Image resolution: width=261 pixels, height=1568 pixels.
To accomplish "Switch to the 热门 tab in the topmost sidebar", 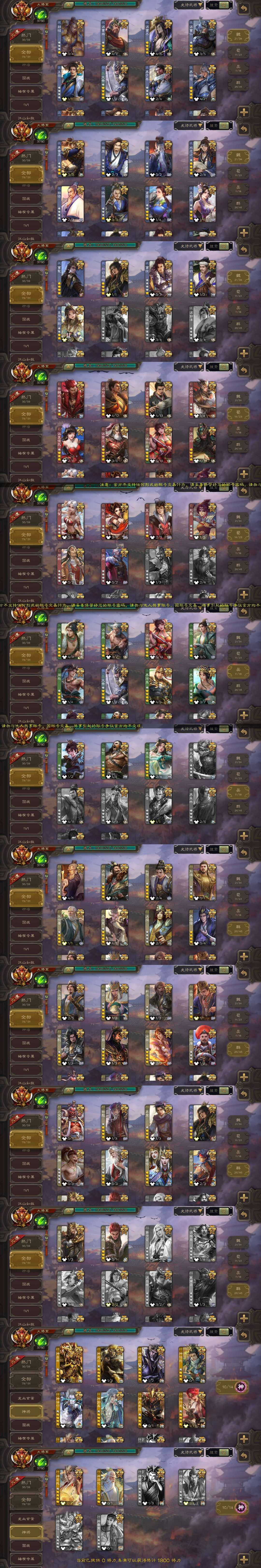I will [26, 37].
